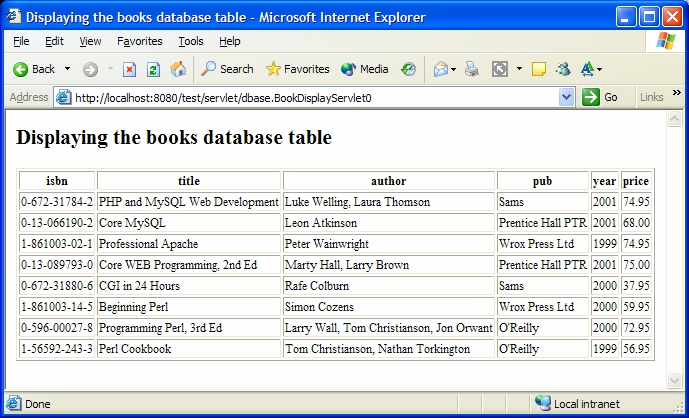Click the year column header
The image size is (689, 418).
click(605, 181)
